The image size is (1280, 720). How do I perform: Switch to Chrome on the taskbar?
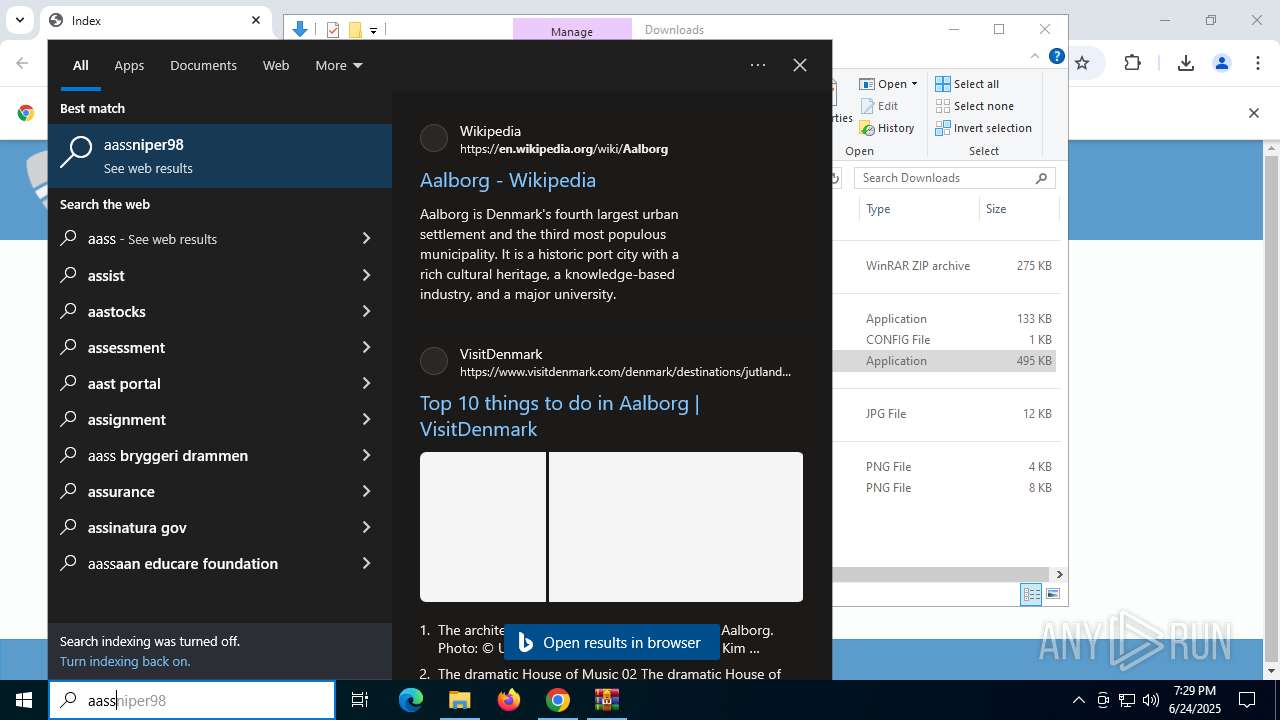(x=558, y=700)
